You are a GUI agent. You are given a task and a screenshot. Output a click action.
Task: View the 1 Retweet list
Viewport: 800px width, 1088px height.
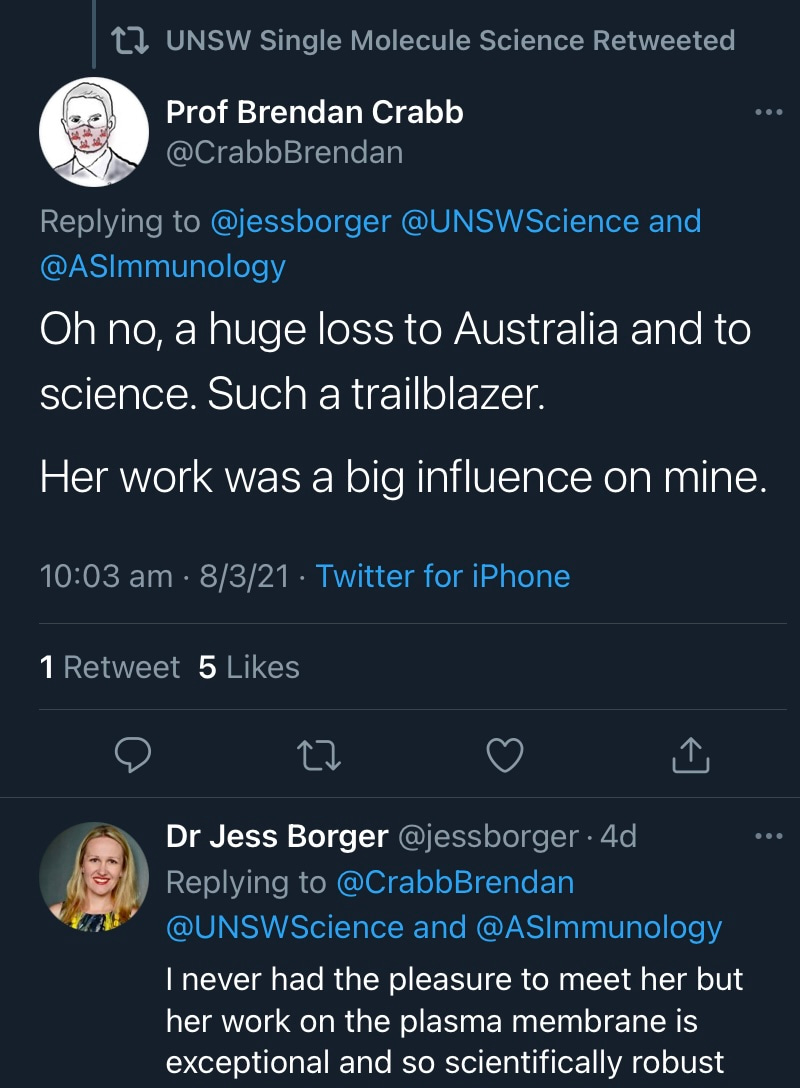coord(110,667)
